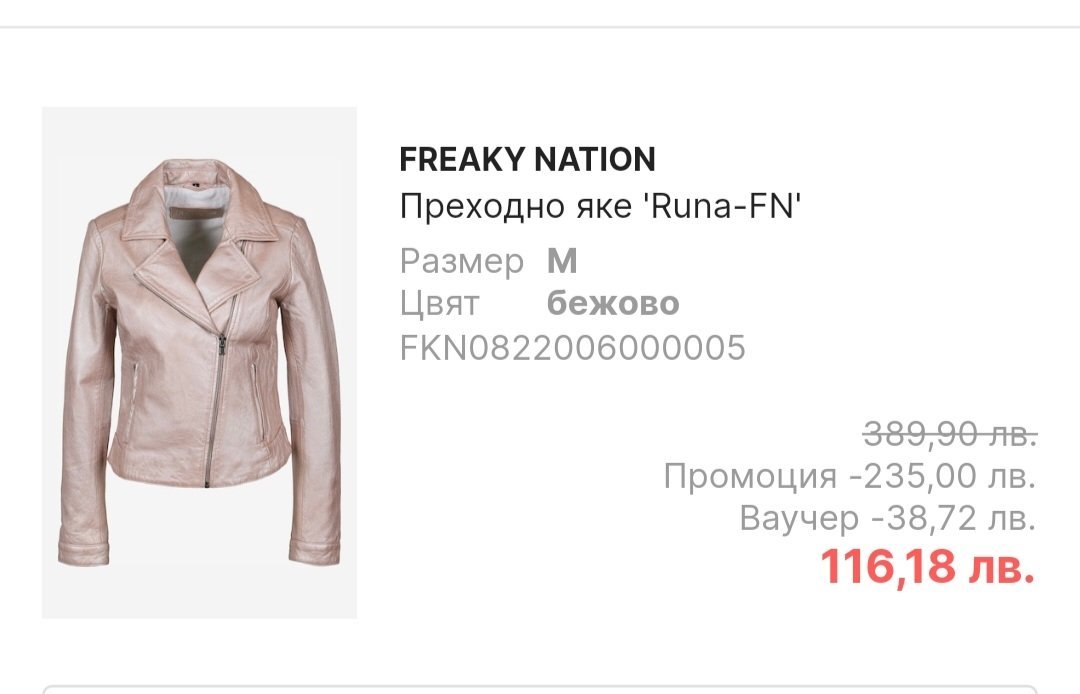Open the pink leather jacket product photo
This screenshot has width=1080, height=694.
[x=199, y=362]
